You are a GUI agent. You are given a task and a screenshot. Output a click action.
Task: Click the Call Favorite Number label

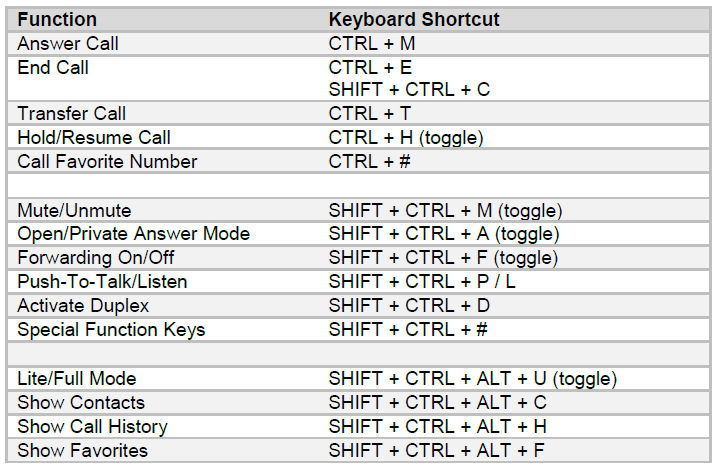click(107, 162)
